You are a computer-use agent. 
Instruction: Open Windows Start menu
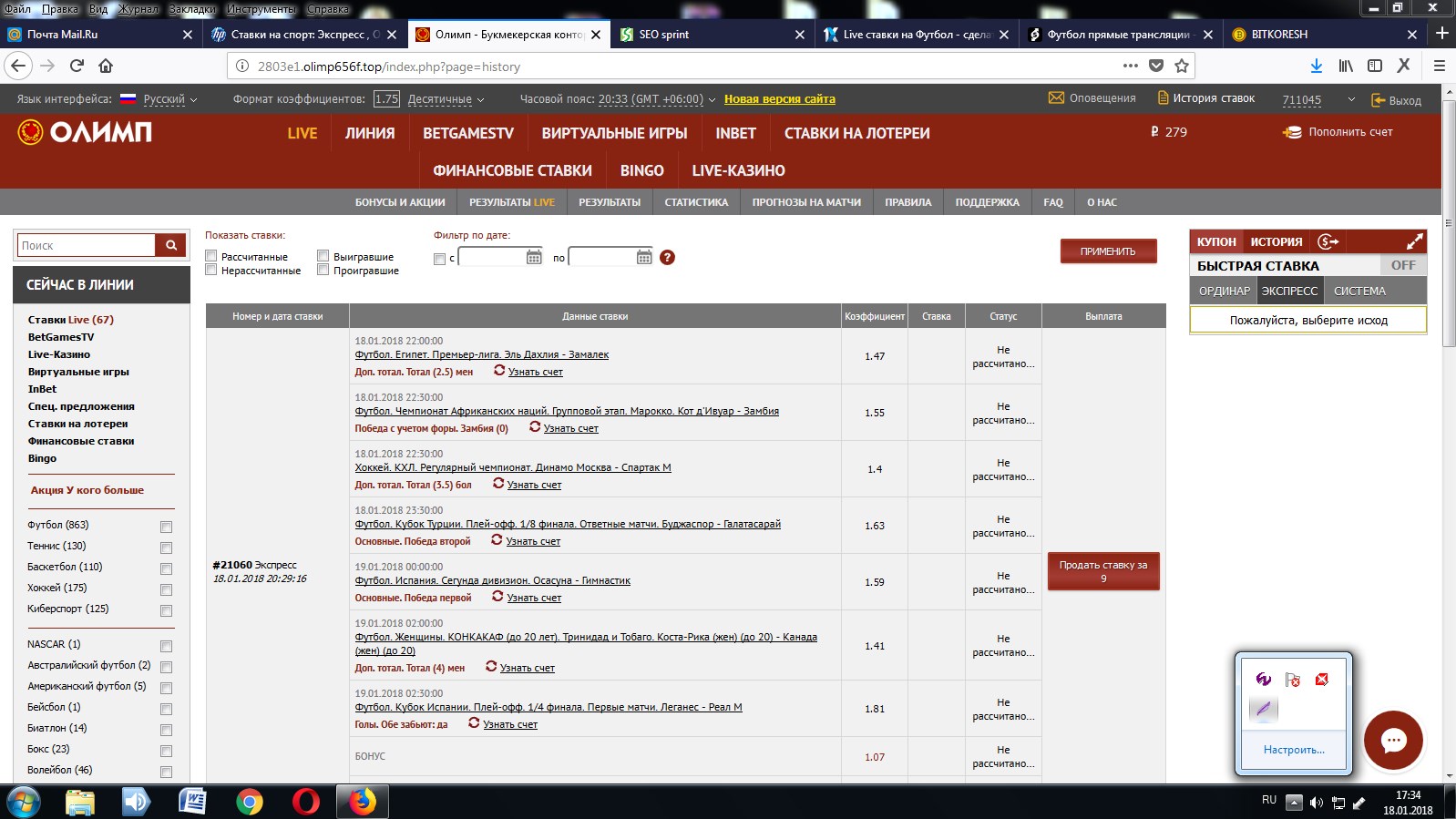pos(23,803)
